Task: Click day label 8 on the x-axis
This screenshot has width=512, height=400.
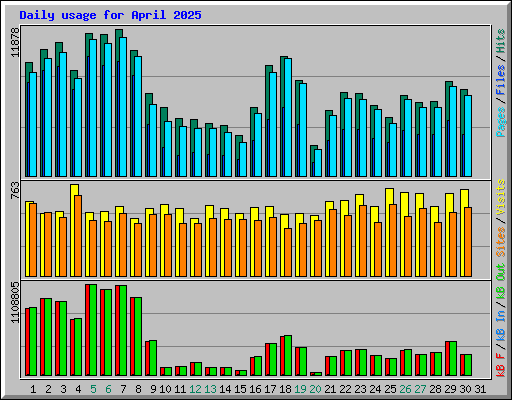Action: click(x=138, y=389)
